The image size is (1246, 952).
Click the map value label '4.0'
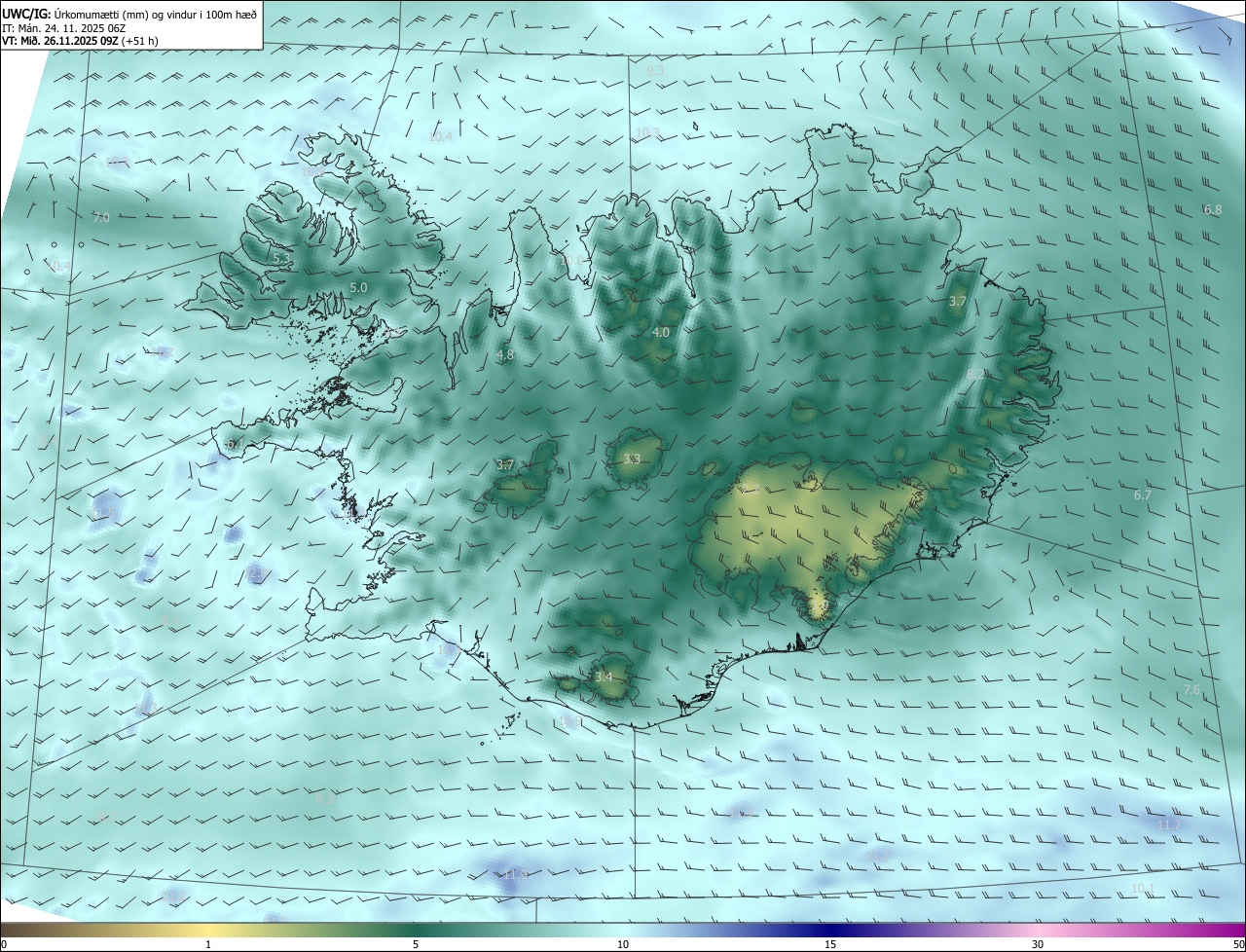click(x=661, y=333)
